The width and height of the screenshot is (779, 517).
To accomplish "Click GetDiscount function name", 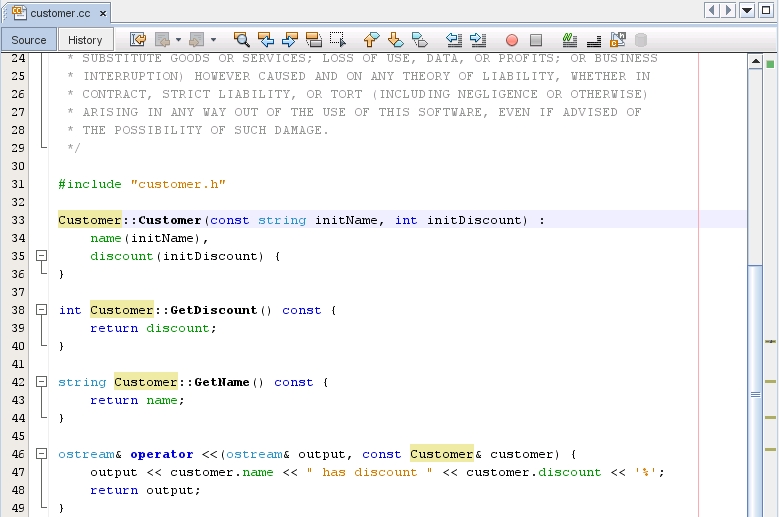I will tap(214, 310).
